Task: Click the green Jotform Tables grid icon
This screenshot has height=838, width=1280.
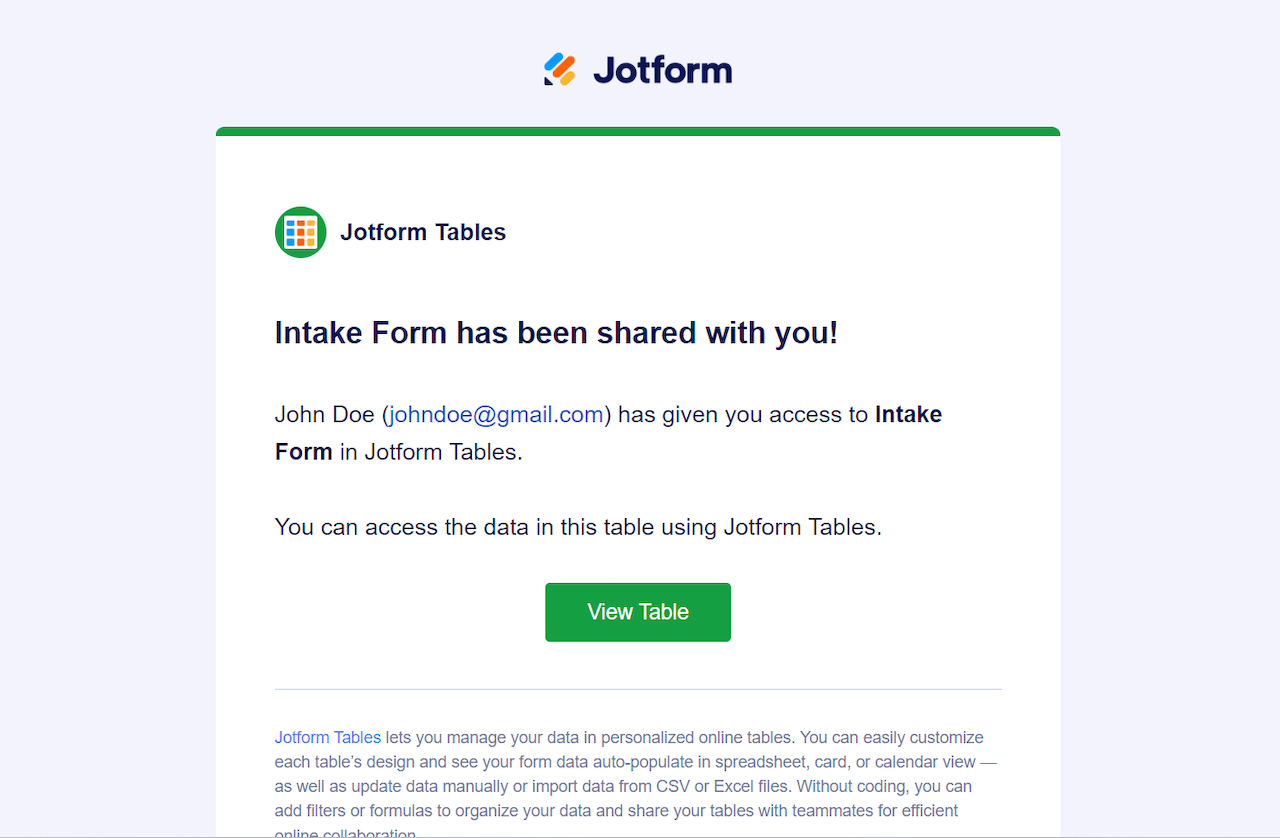Action: tap(300, 232)
